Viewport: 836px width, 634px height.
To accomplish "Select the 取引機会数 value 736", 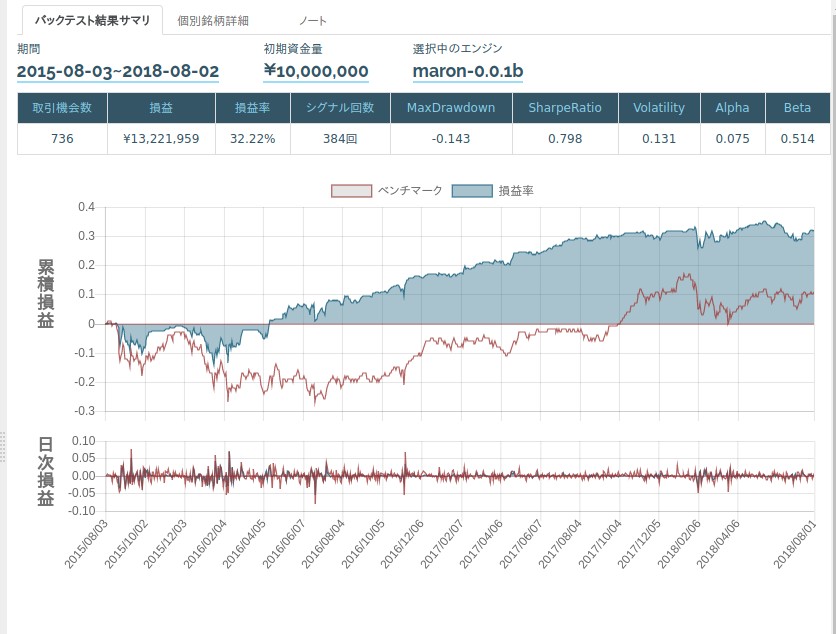I will click(62, 137).
